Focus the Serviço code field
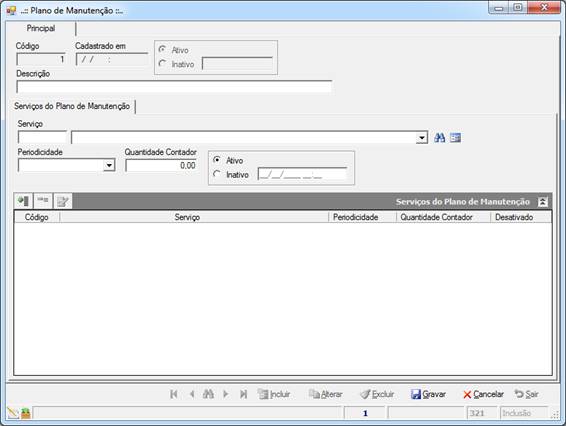This screenshot has height=426, width=566. coord(43,138)
